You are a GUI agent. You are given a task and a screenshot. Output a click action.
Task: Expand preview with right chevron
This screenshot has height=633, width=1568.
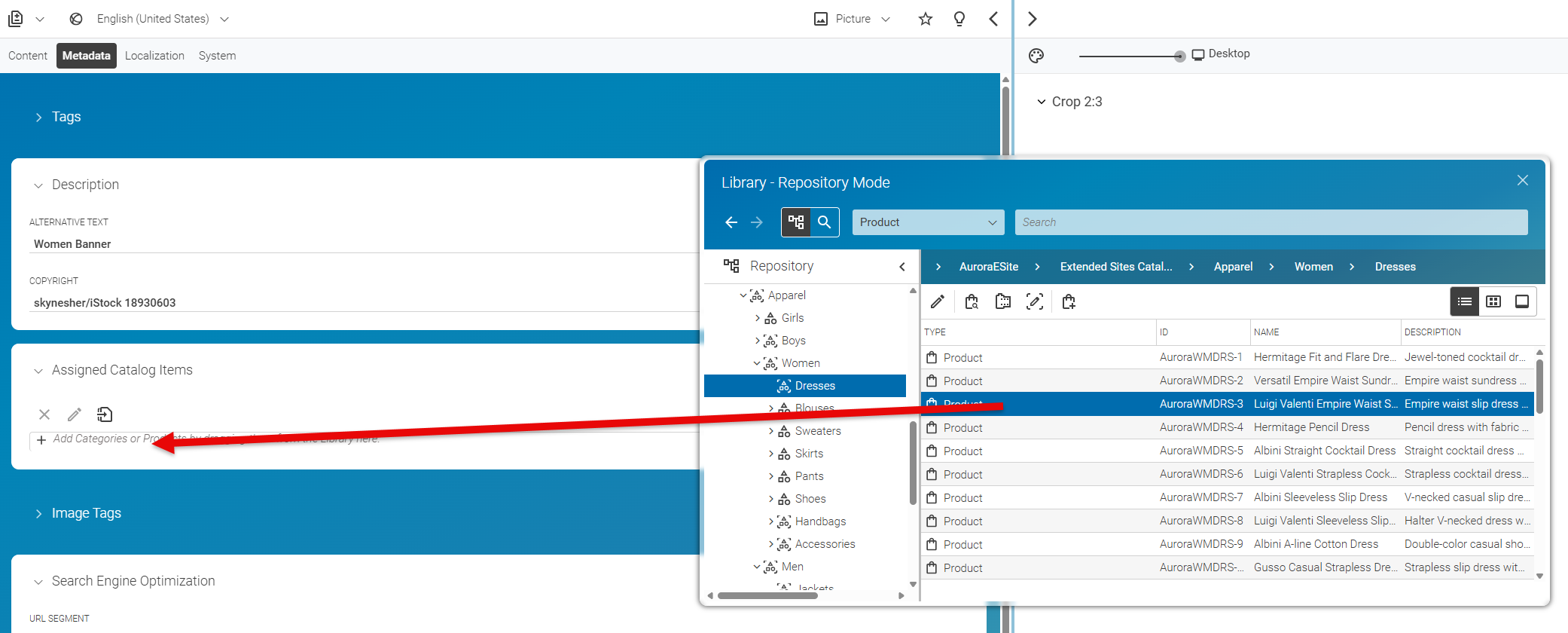[x=1033, y=19]
